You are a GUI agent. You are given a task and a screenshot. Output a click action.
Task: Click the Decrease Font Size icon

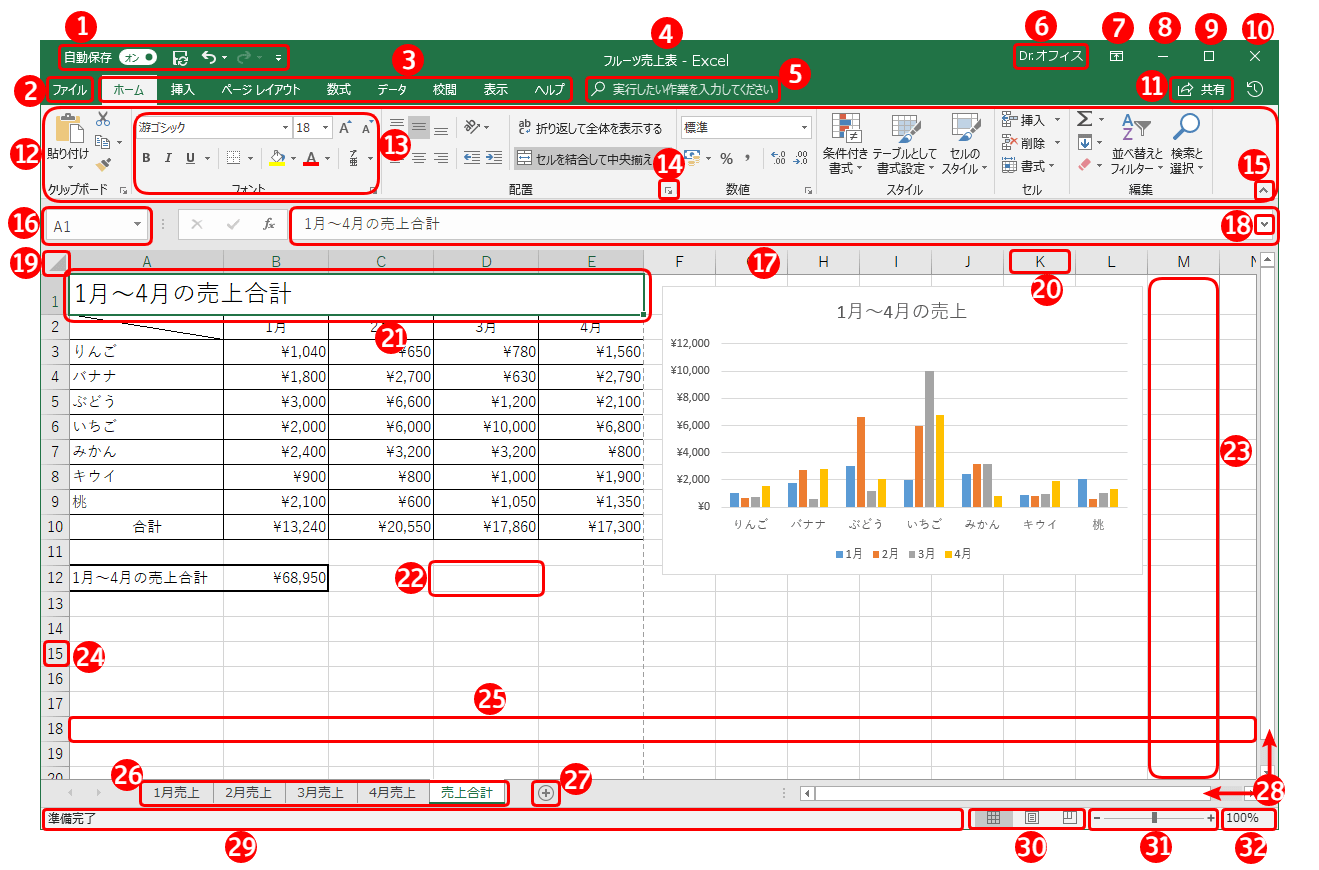(x=366, y=128)
